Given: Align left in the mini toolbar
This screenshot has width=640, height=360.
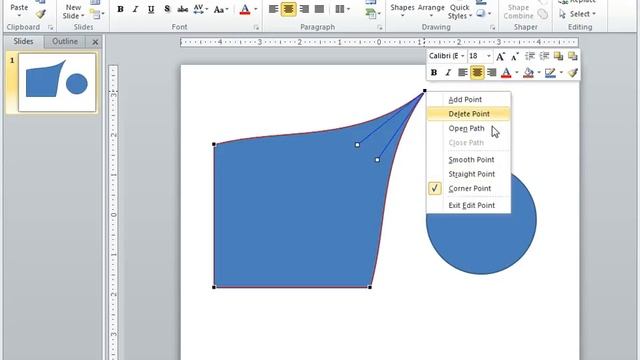Looking at the screenshot, I should pyautogui.click(x=462, y=73).
